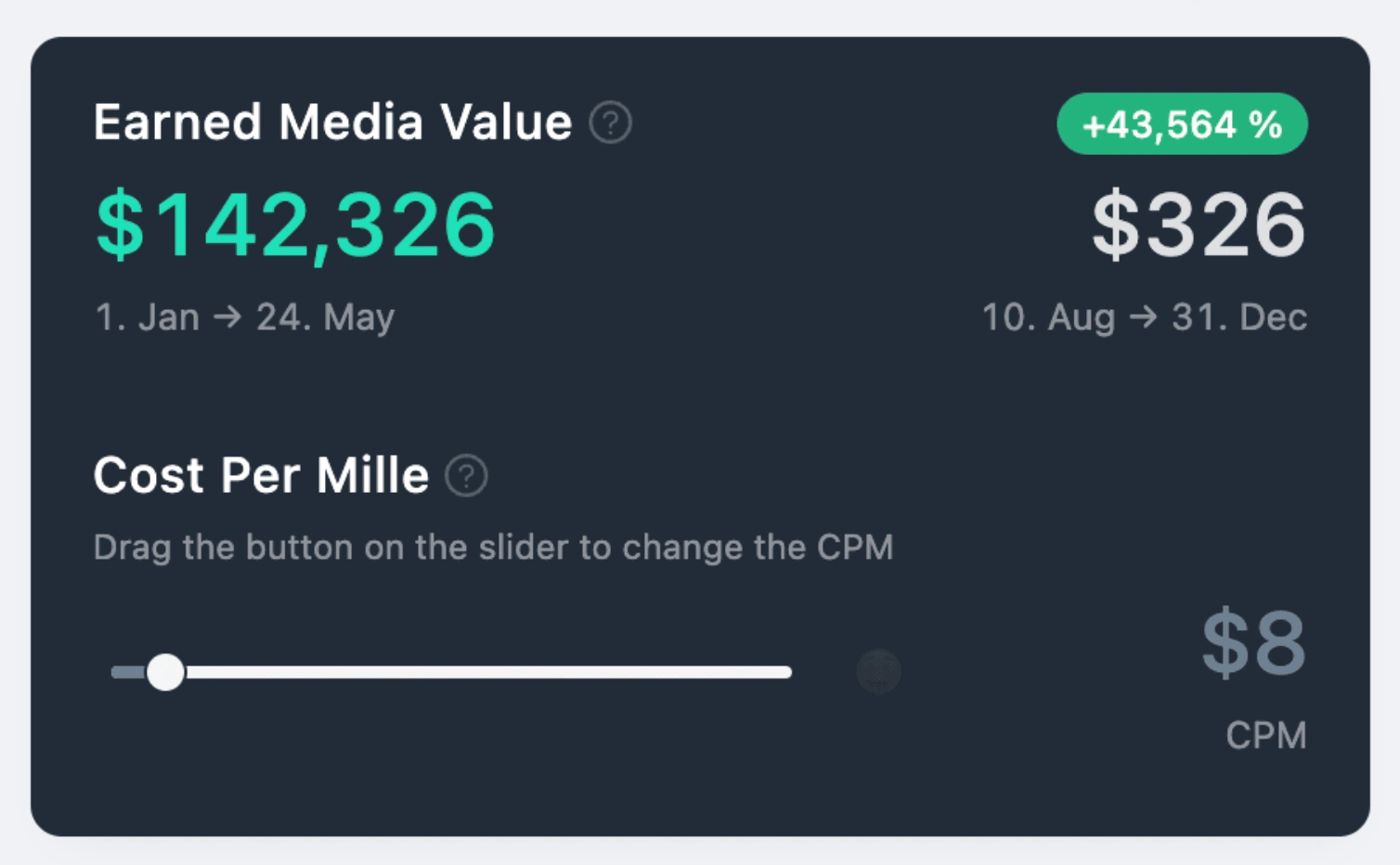
Task: Open the Cost Per Mille help icon
Action: click(x=466, y=476)
